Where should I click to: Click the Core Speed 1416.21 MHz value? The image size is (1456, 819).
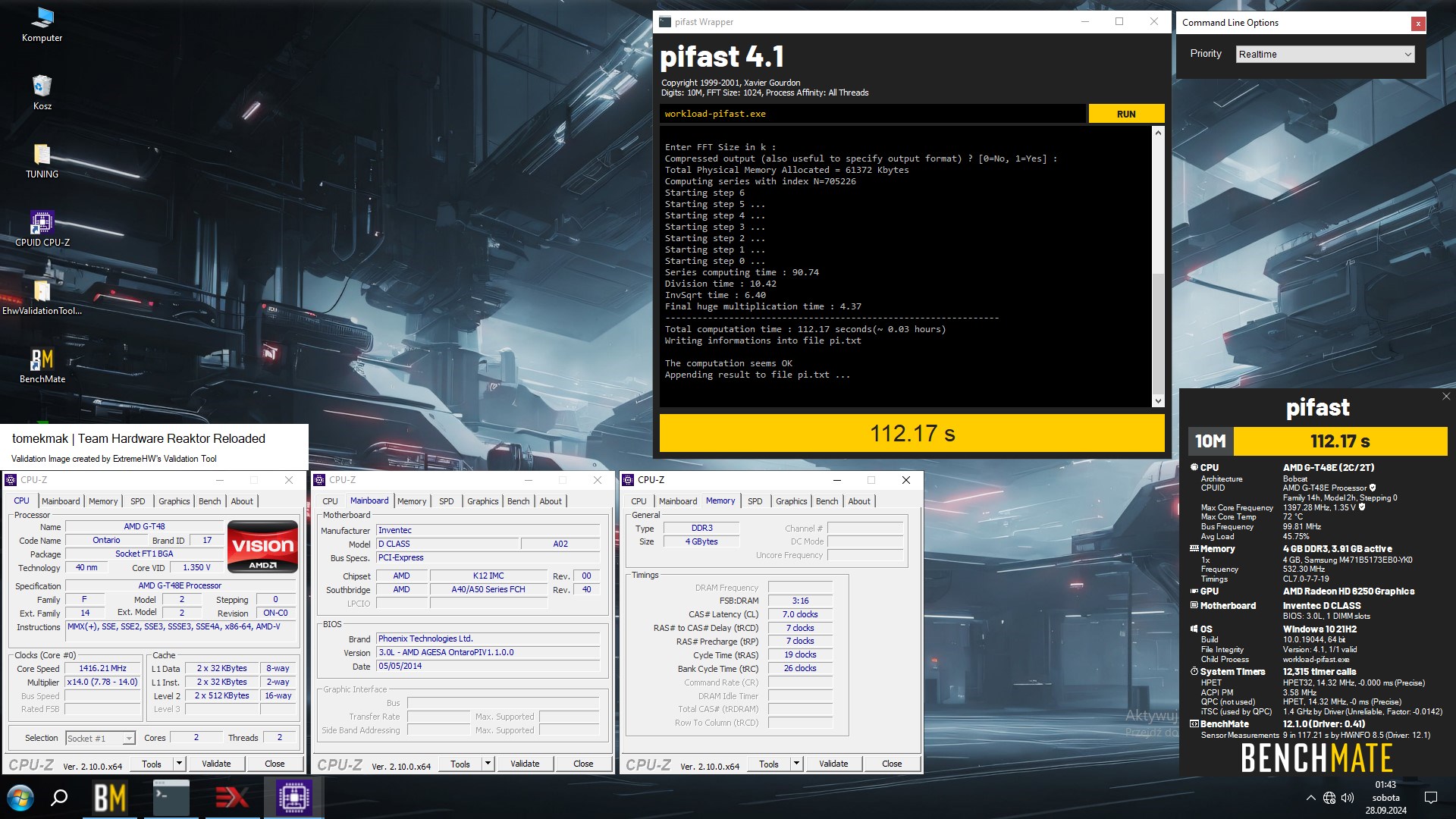coord(102,669)
